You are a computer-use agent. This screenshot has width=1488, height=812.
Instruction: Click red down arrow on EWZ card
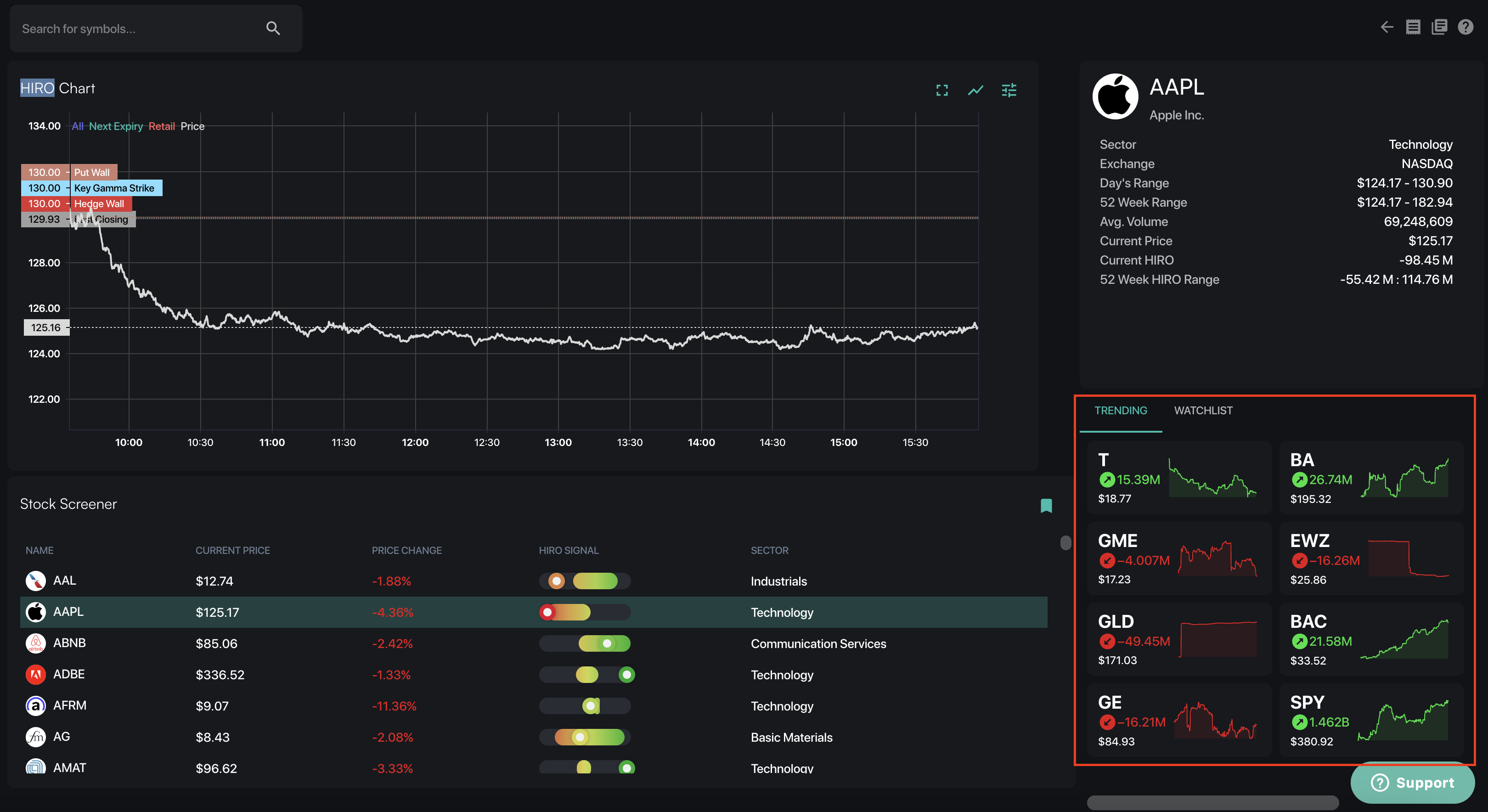(x=1299, y=560)
